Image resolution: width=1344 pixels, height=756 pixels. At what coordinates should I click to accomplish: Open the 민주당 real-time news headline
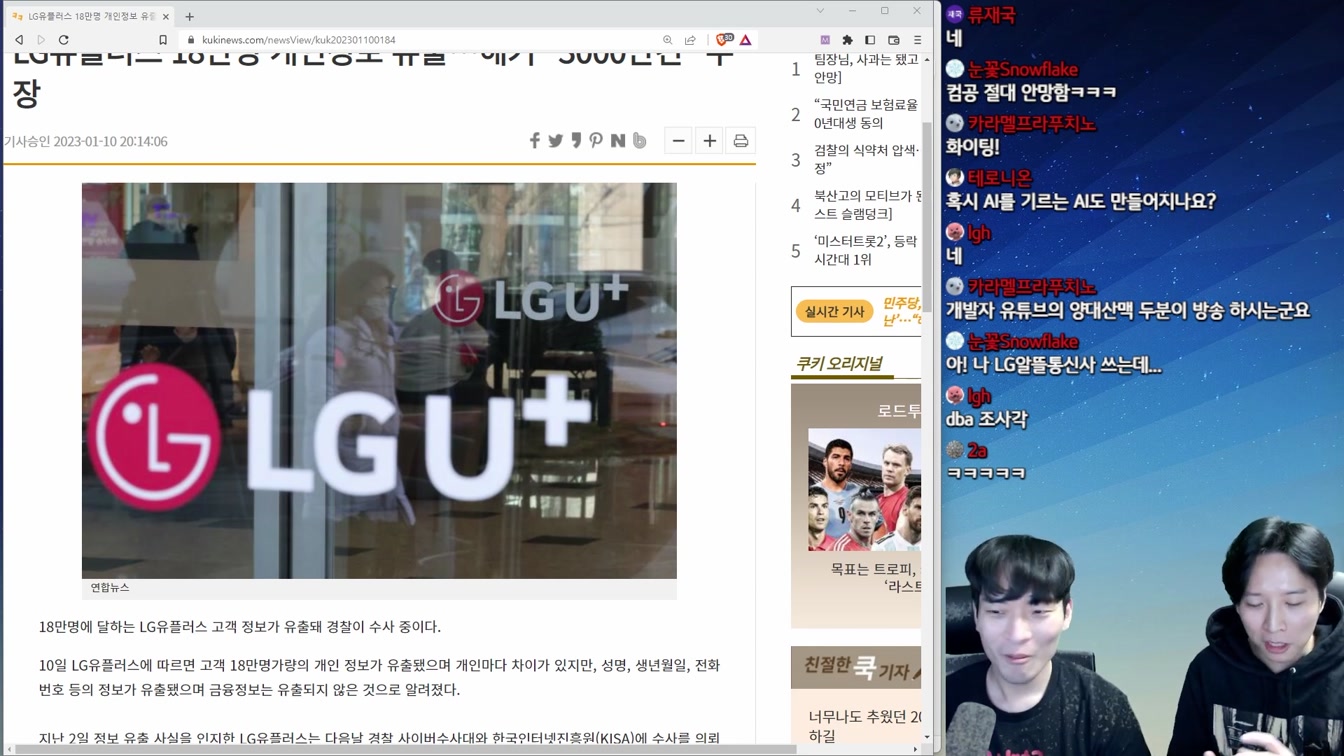coord(901,311)
